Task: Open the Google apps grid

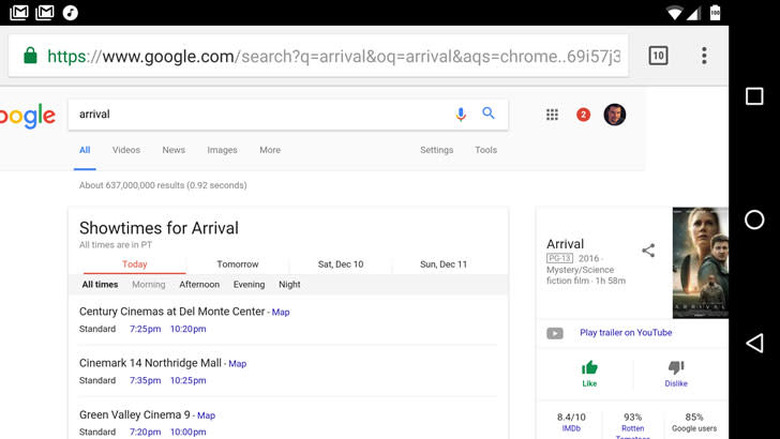Action: (552, 115)
